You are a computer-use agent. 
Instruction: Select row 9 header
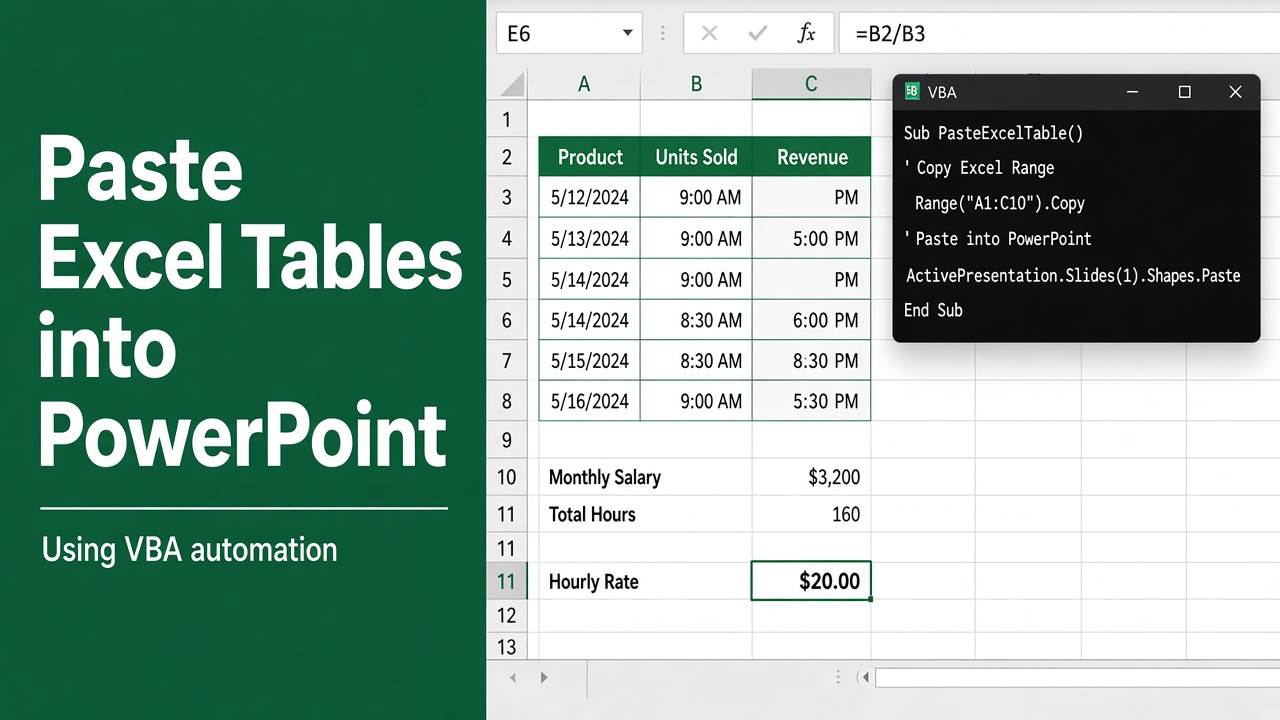[x=507, y=440]
